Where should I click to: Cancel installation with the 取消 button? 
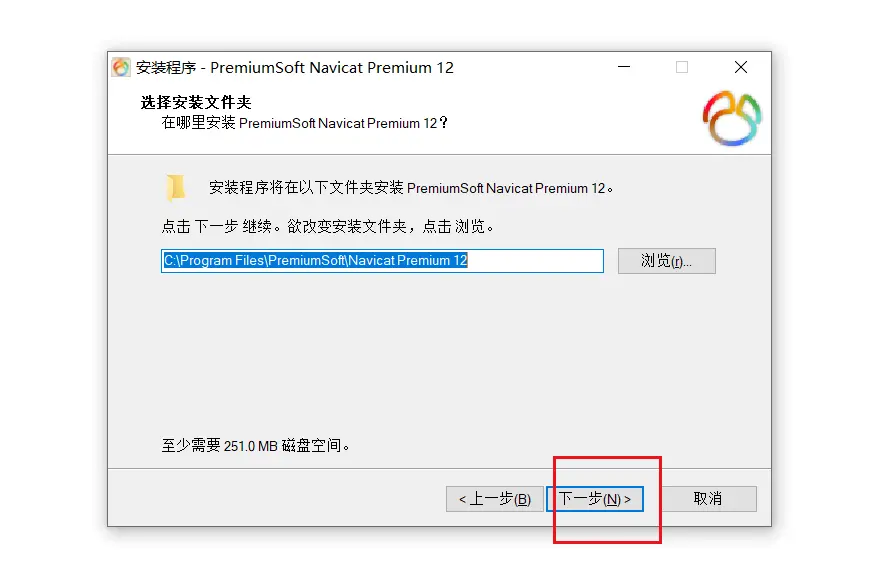coord(708,499)
